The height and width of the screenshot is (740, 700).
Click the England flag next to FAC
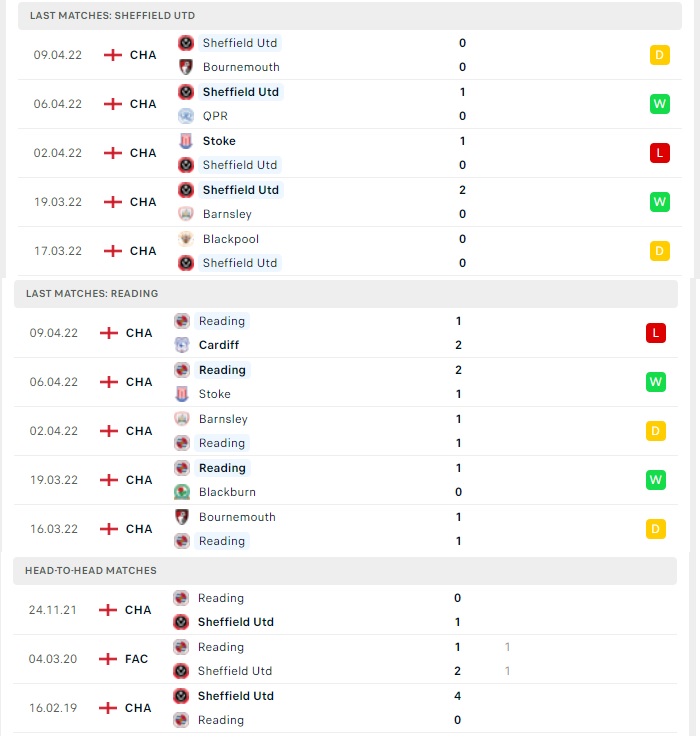108,659
